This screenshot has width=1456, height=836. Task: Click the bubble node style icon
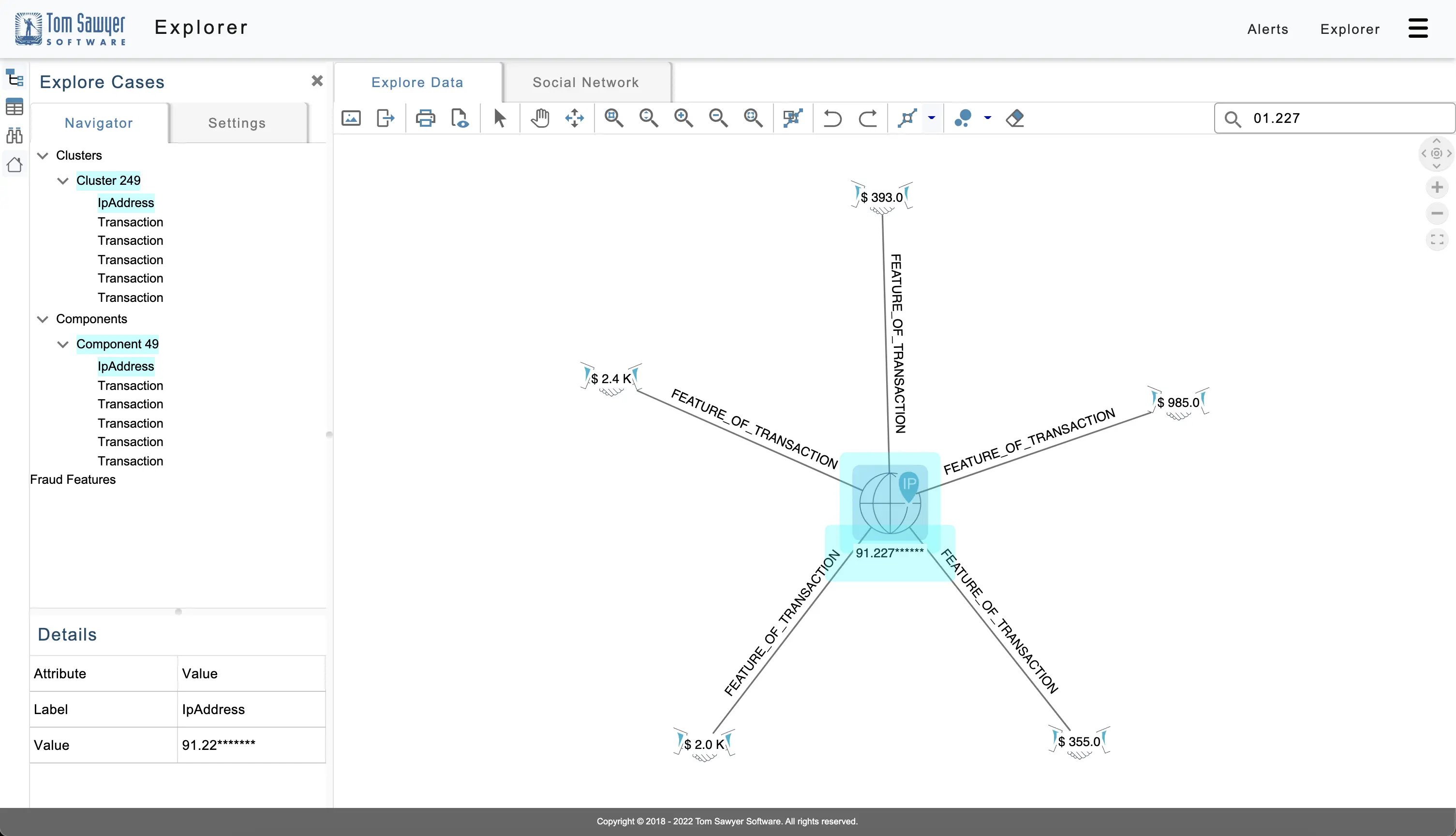[963, 118]
